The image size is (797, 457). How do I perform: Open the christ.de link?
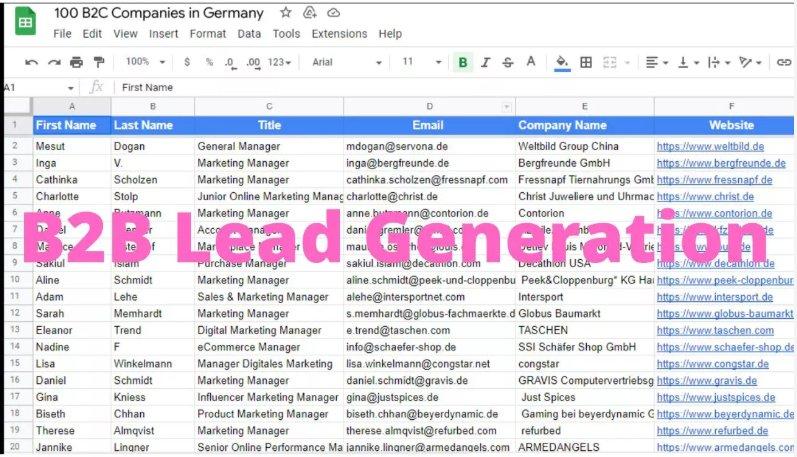pyautogui.click(x=705, y=197)
